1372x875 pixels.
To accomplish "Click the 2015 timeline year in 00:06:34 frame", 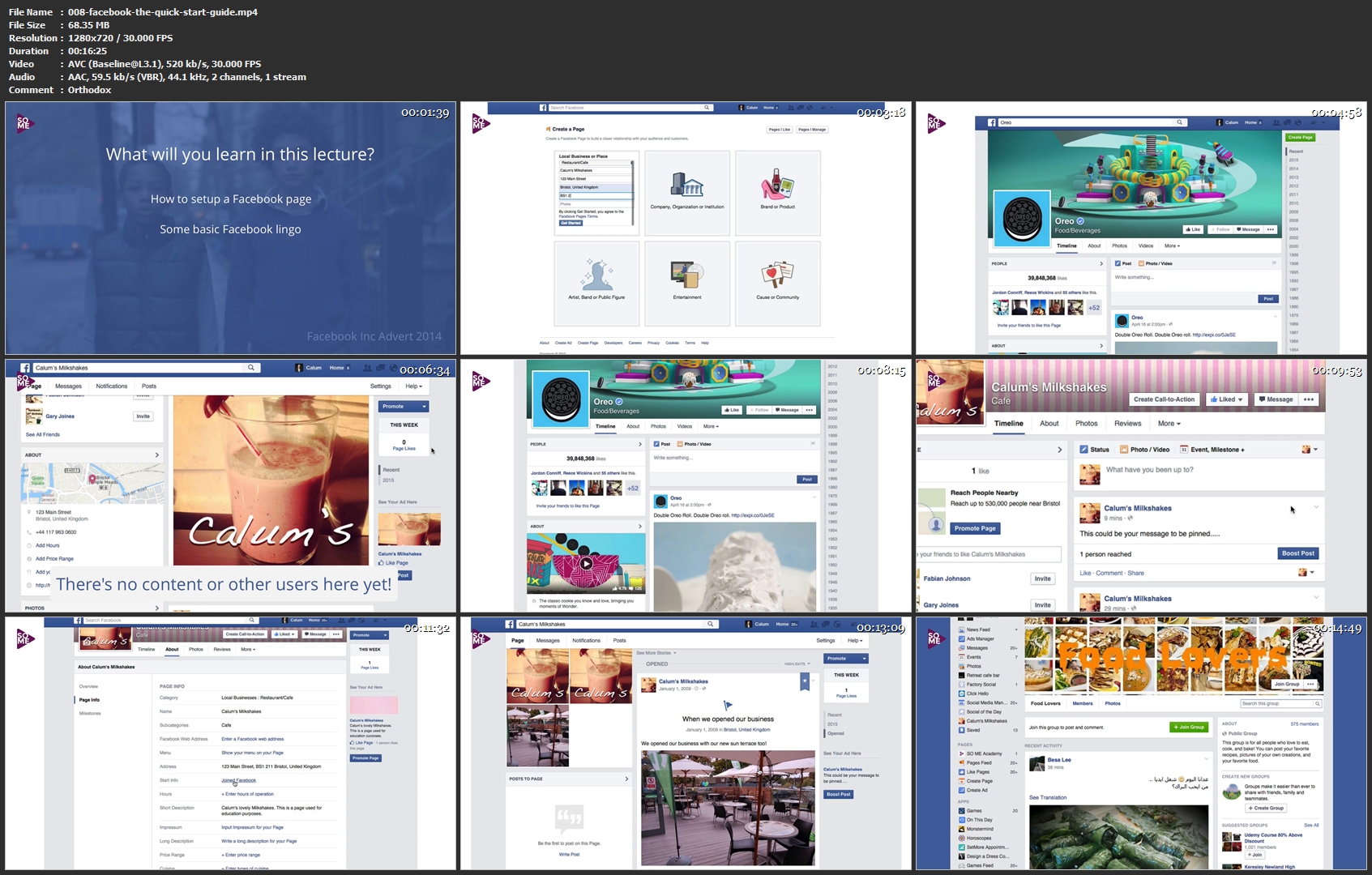I will (x=389, y=480).
